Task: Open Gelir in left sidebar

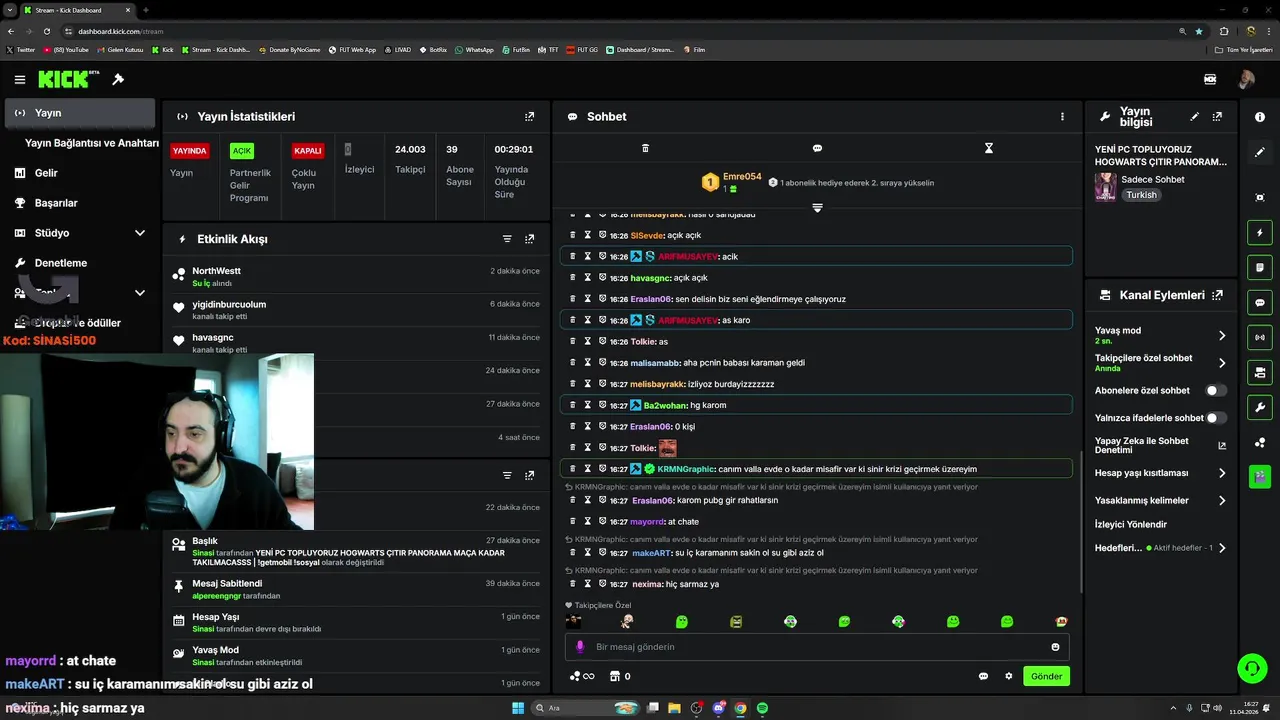Action: 46,173
